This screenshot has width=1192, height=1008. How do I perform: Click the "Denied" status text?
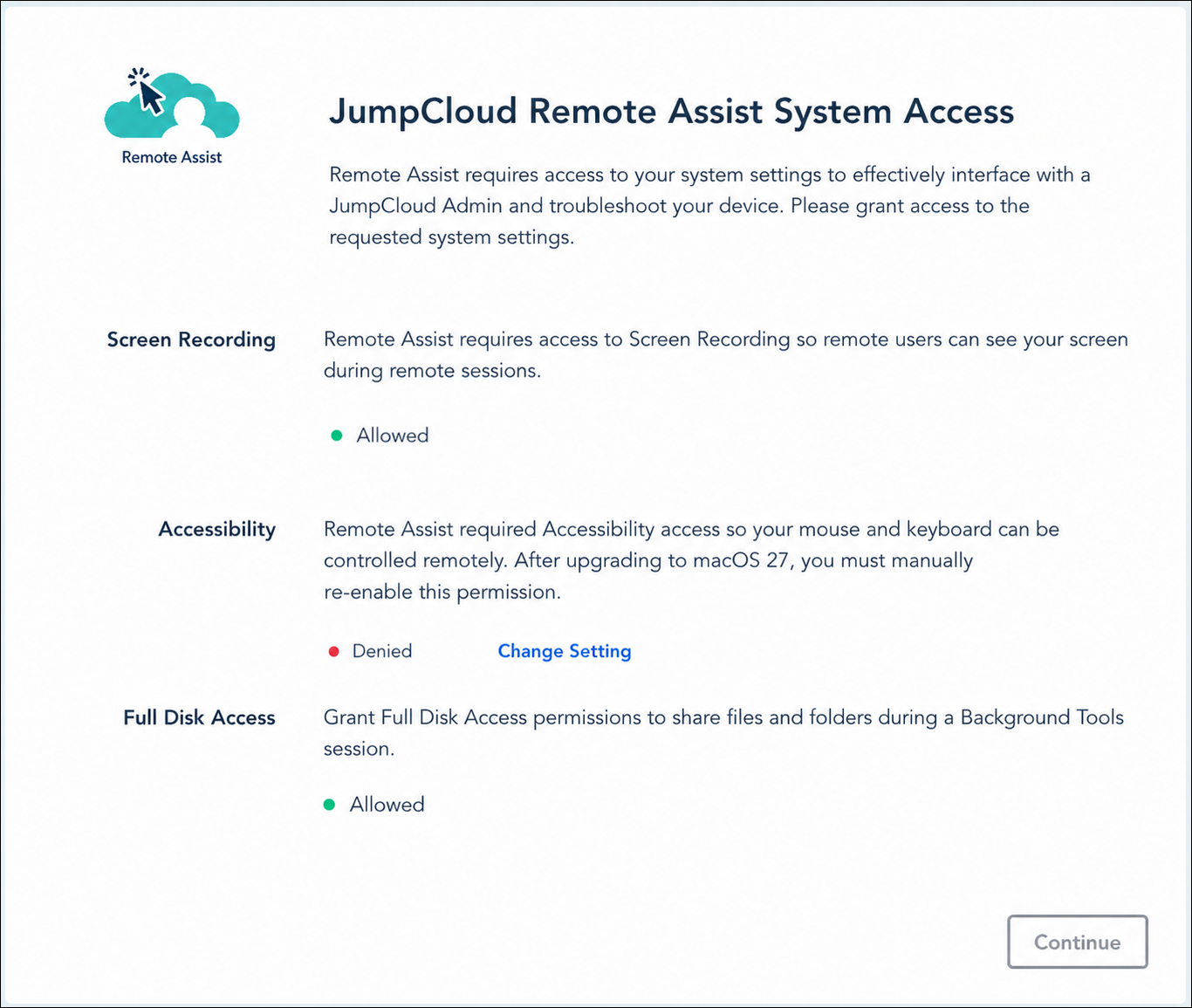point(382,651)
